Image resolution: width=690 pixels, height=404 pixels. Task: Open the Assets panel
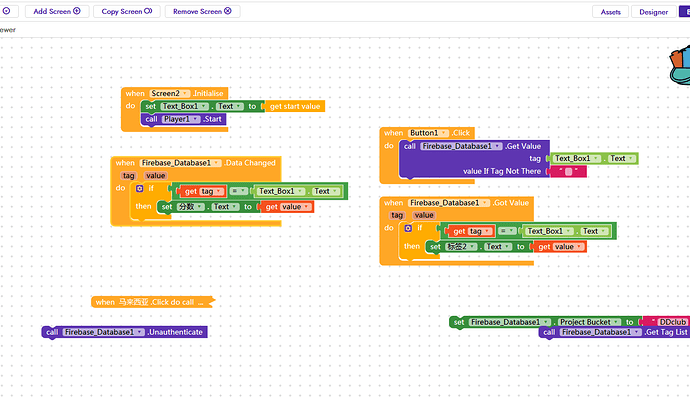[611, 11]
